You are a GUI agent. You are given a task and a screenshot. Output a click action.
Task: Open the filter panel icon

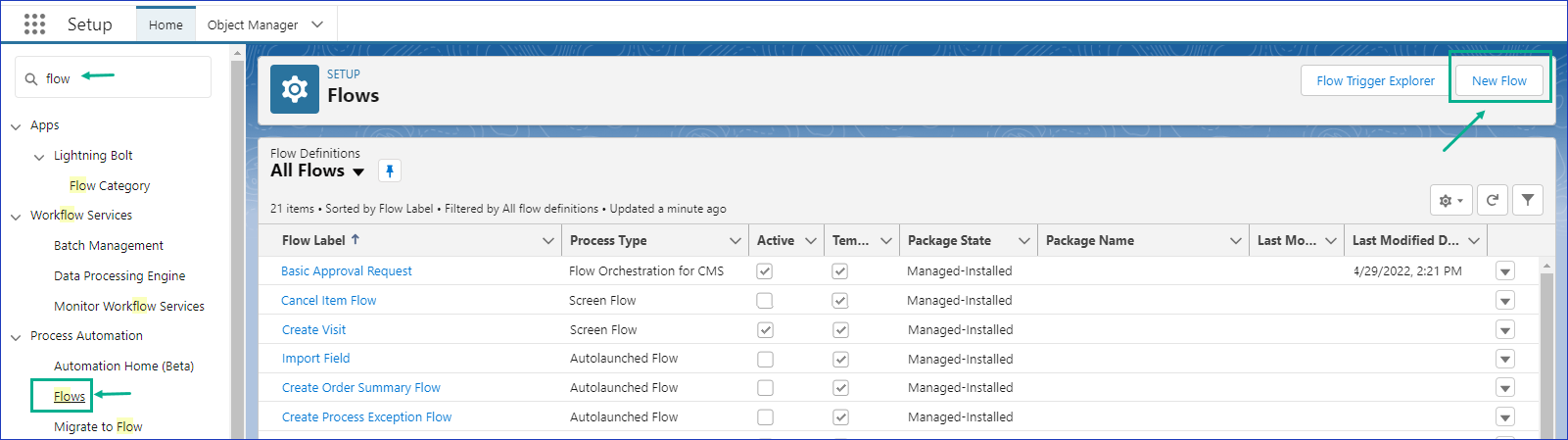point(1527,200)
